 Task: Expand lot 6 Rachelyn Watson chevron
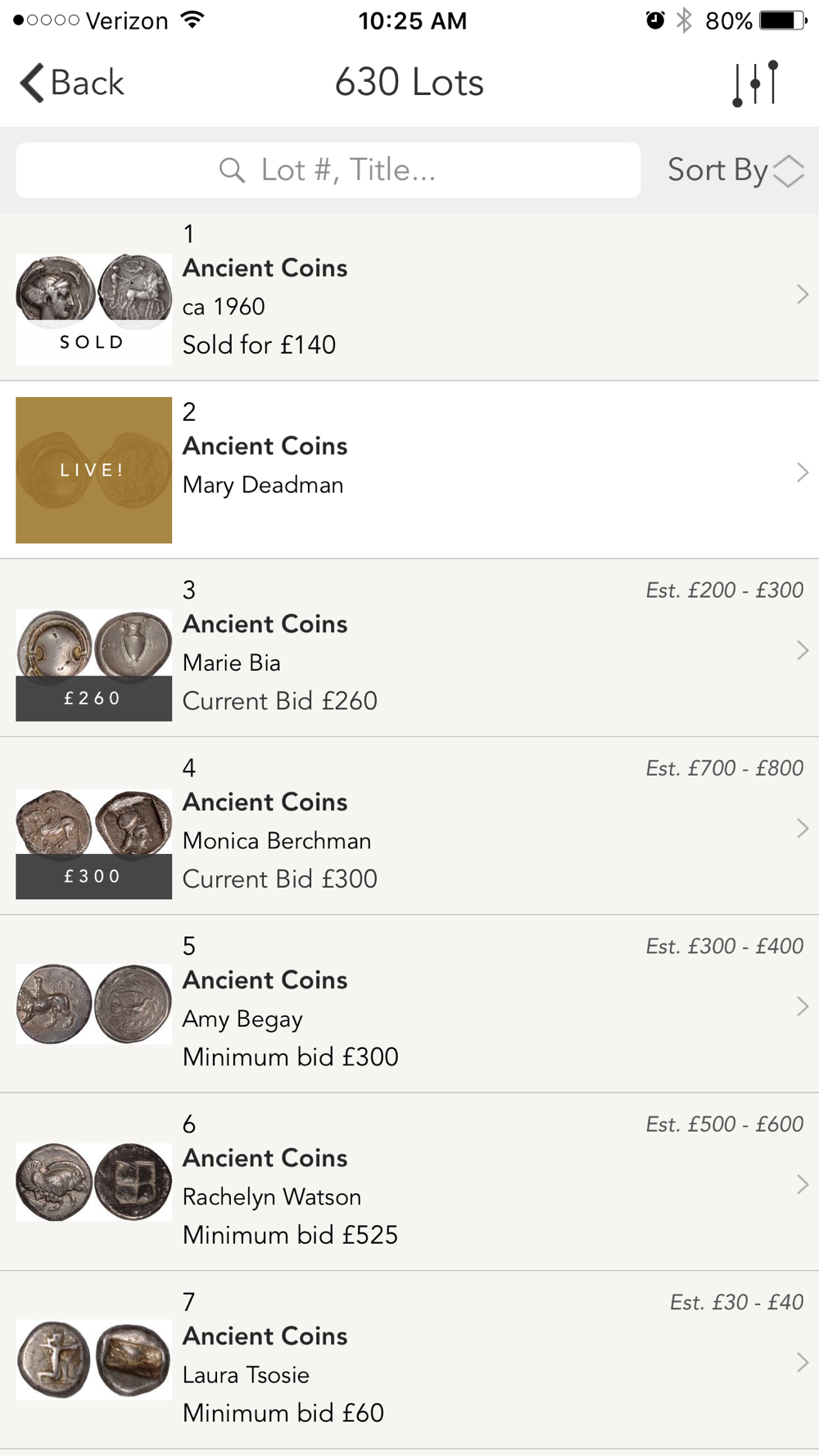point(802,1184)
